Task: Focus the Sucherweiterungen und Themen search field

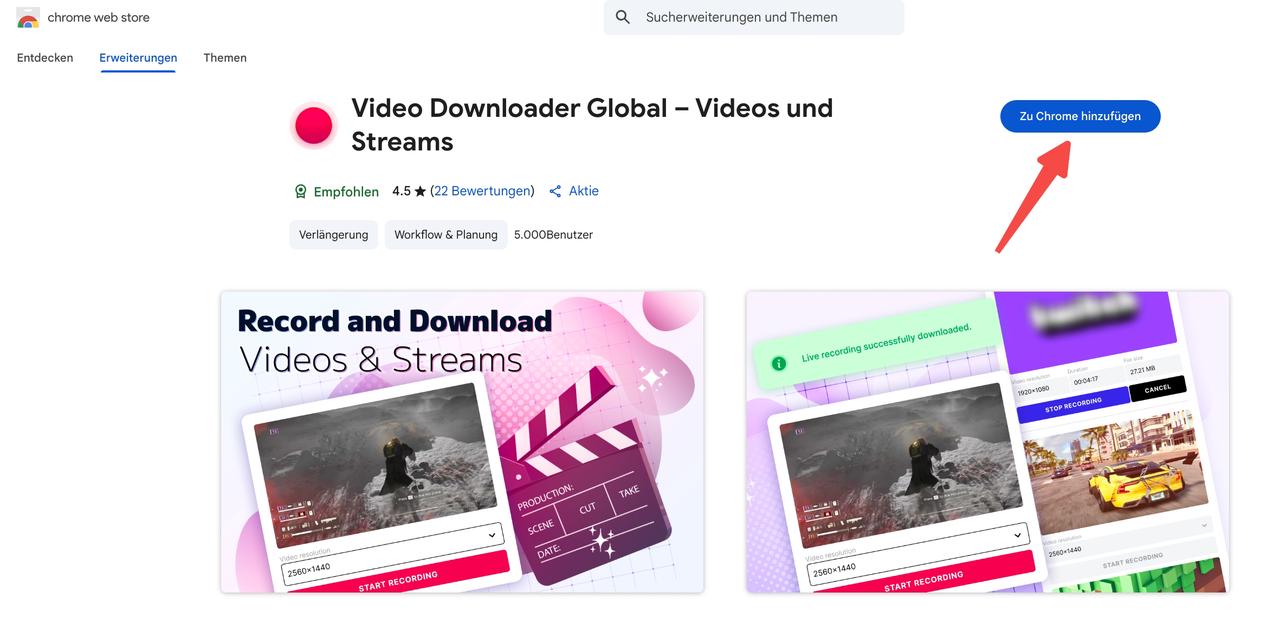Action: [754, 17]
